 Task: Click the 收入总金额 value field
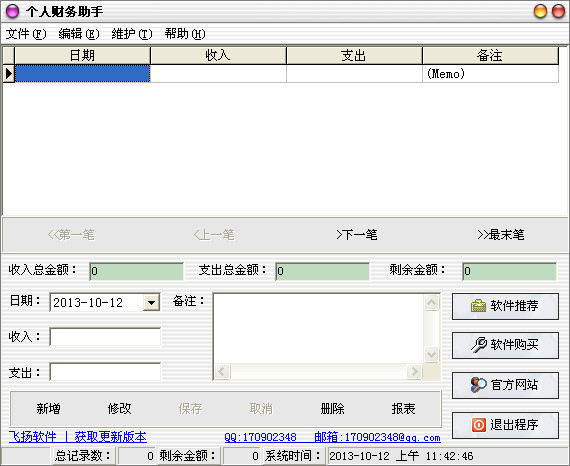pyautogui.click(x=136, y=271)
